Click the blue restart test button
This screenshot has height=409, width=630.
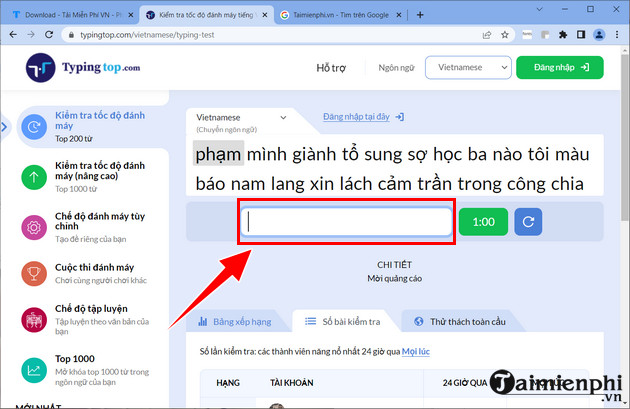tap(528, 222)
